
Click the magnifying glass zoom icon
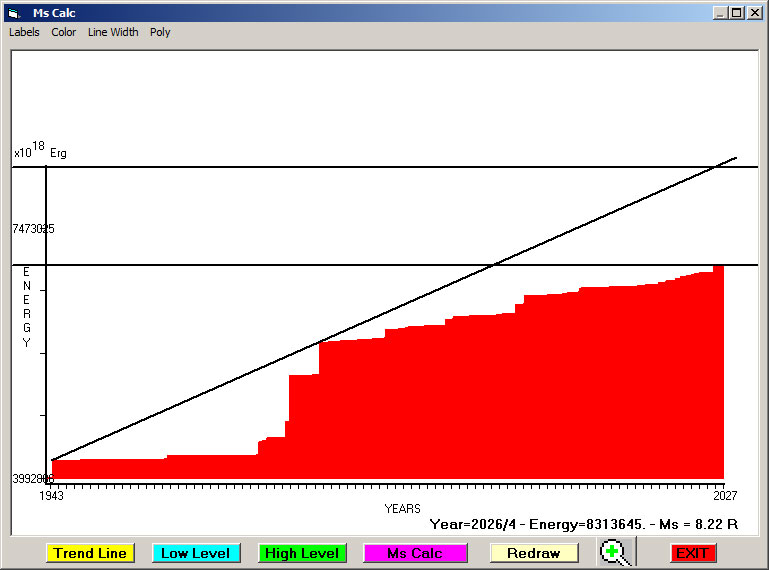[x=617, y=552]
